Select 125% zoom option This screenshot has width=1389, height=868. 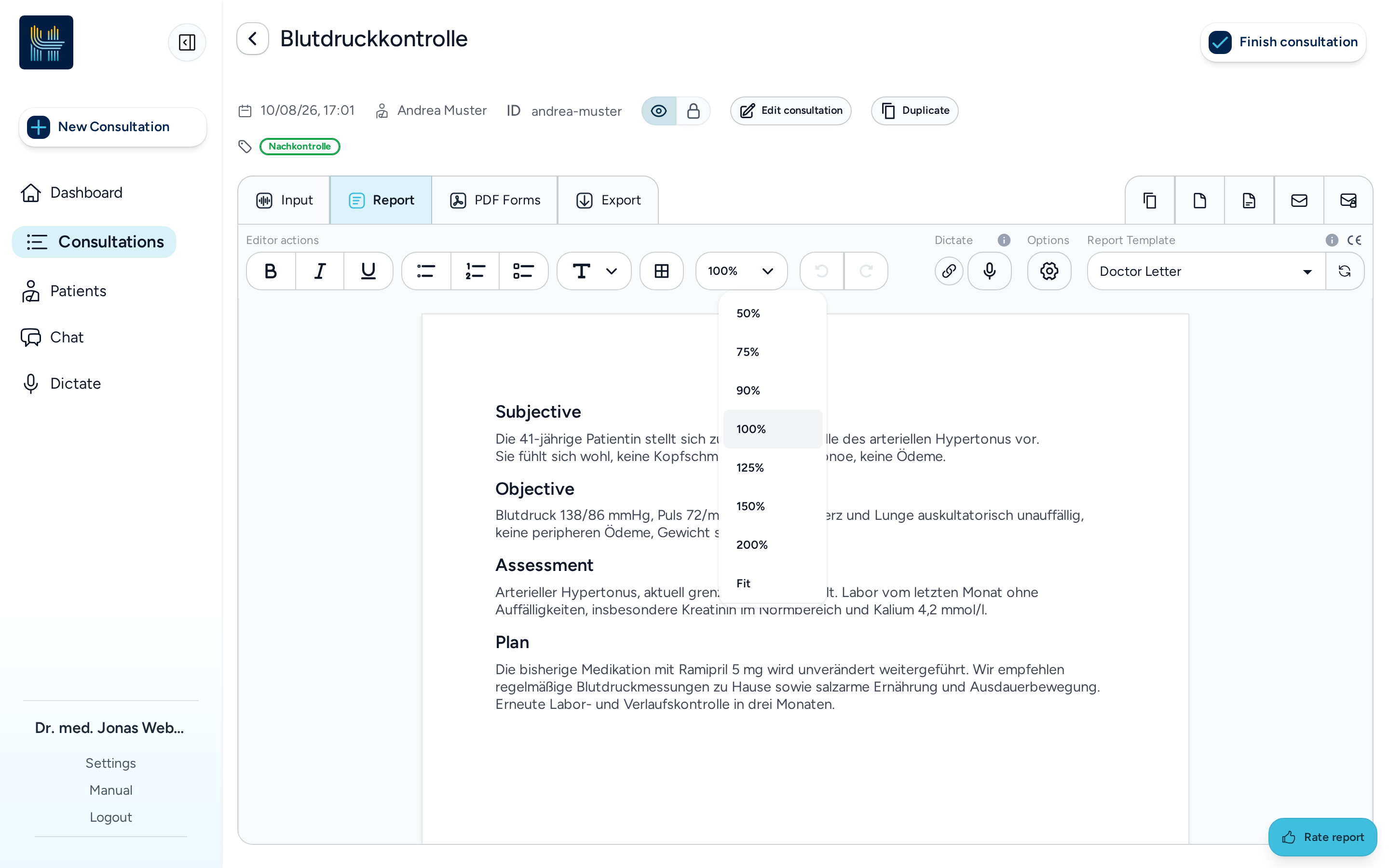coord(773,468)
